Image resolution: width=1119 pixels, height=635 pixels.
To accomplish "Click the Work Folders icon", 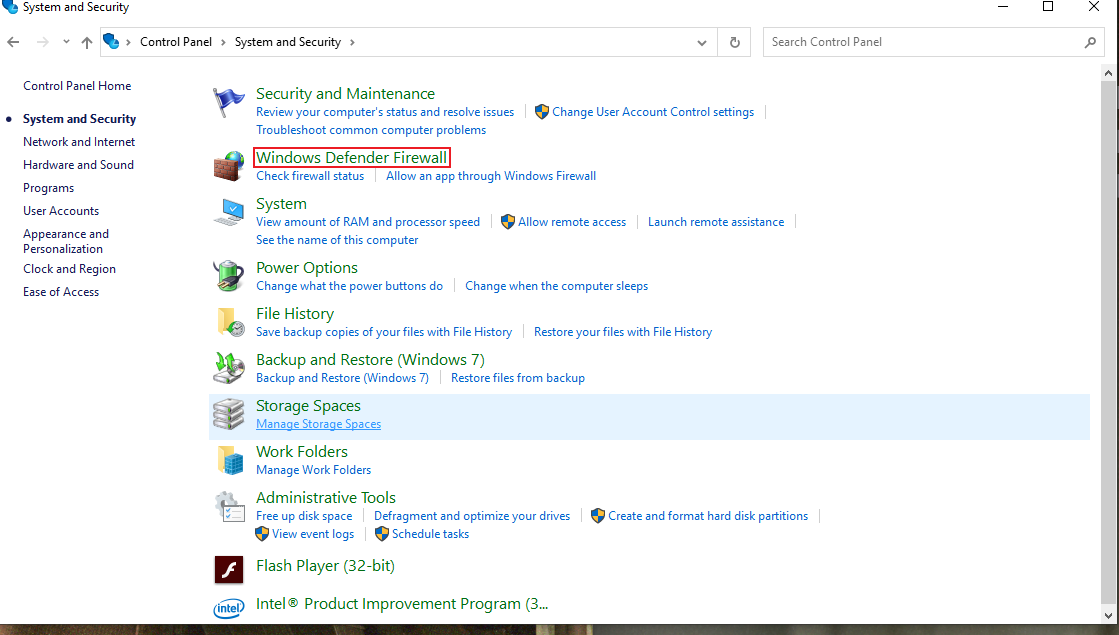I will pos(230,460).
